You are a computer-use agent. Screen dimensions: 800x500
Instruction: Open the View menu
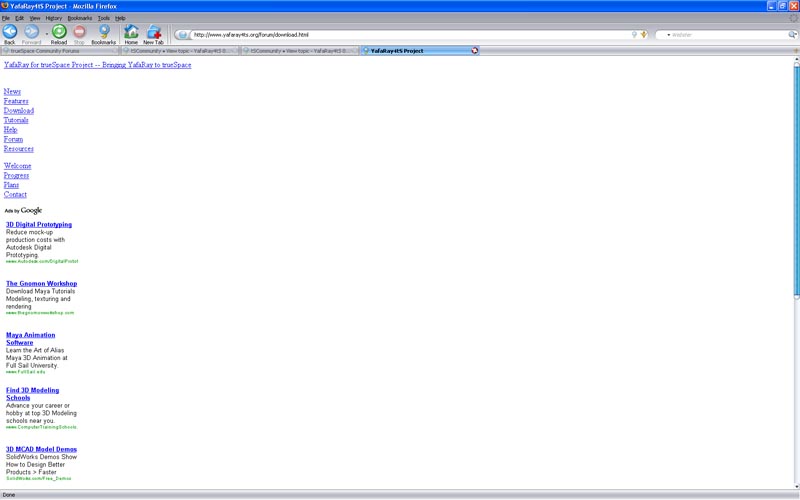pyautogui.click(x=35, y=18)
